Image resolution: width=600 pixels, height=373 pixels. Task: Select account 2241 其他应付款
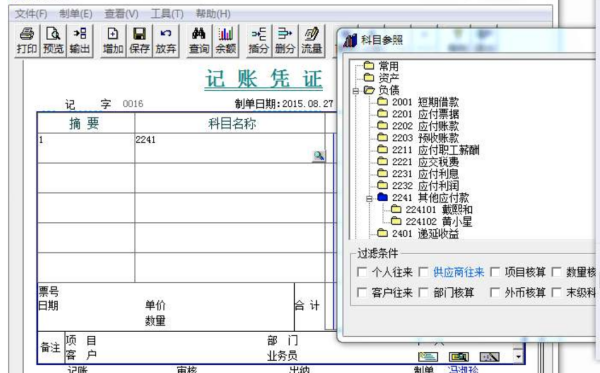(423, 197)
